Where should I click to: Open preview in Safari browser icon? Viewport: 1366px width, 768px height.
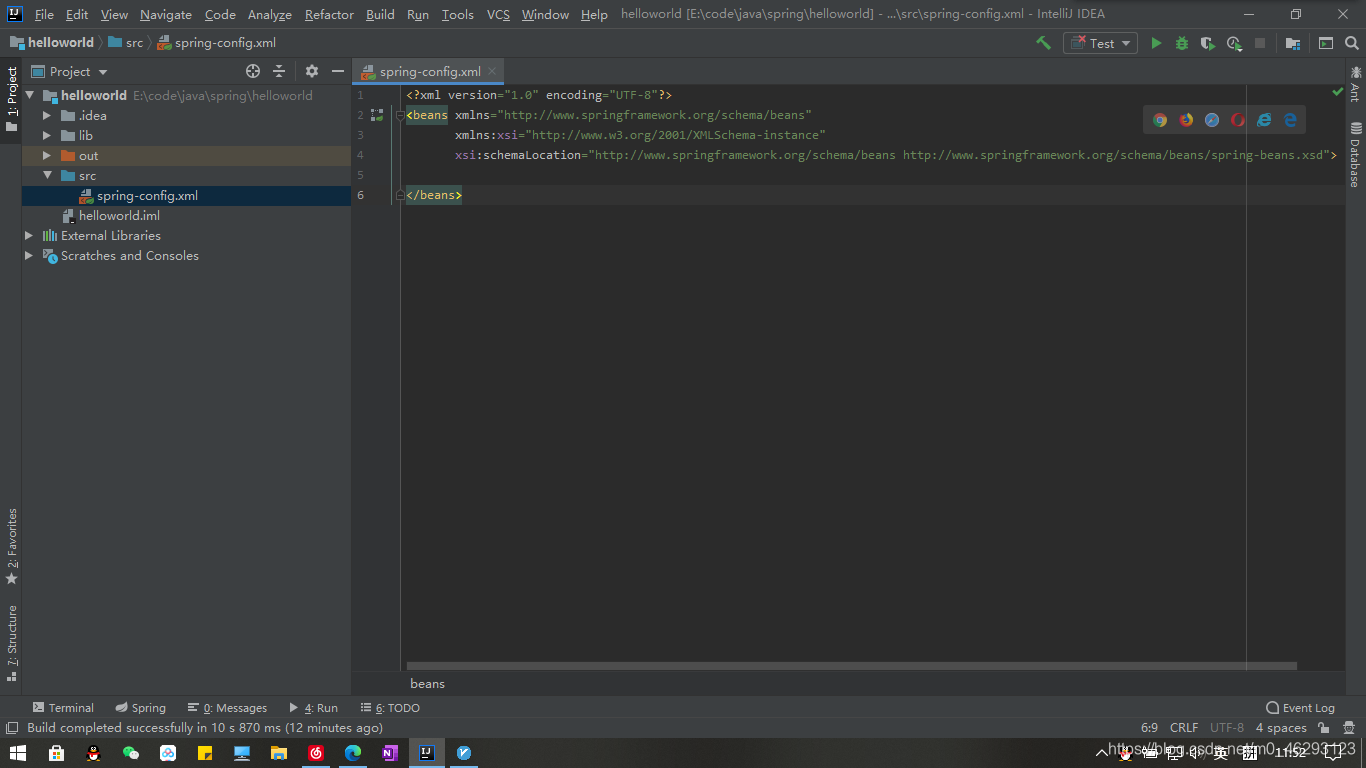coord(1212,120)
